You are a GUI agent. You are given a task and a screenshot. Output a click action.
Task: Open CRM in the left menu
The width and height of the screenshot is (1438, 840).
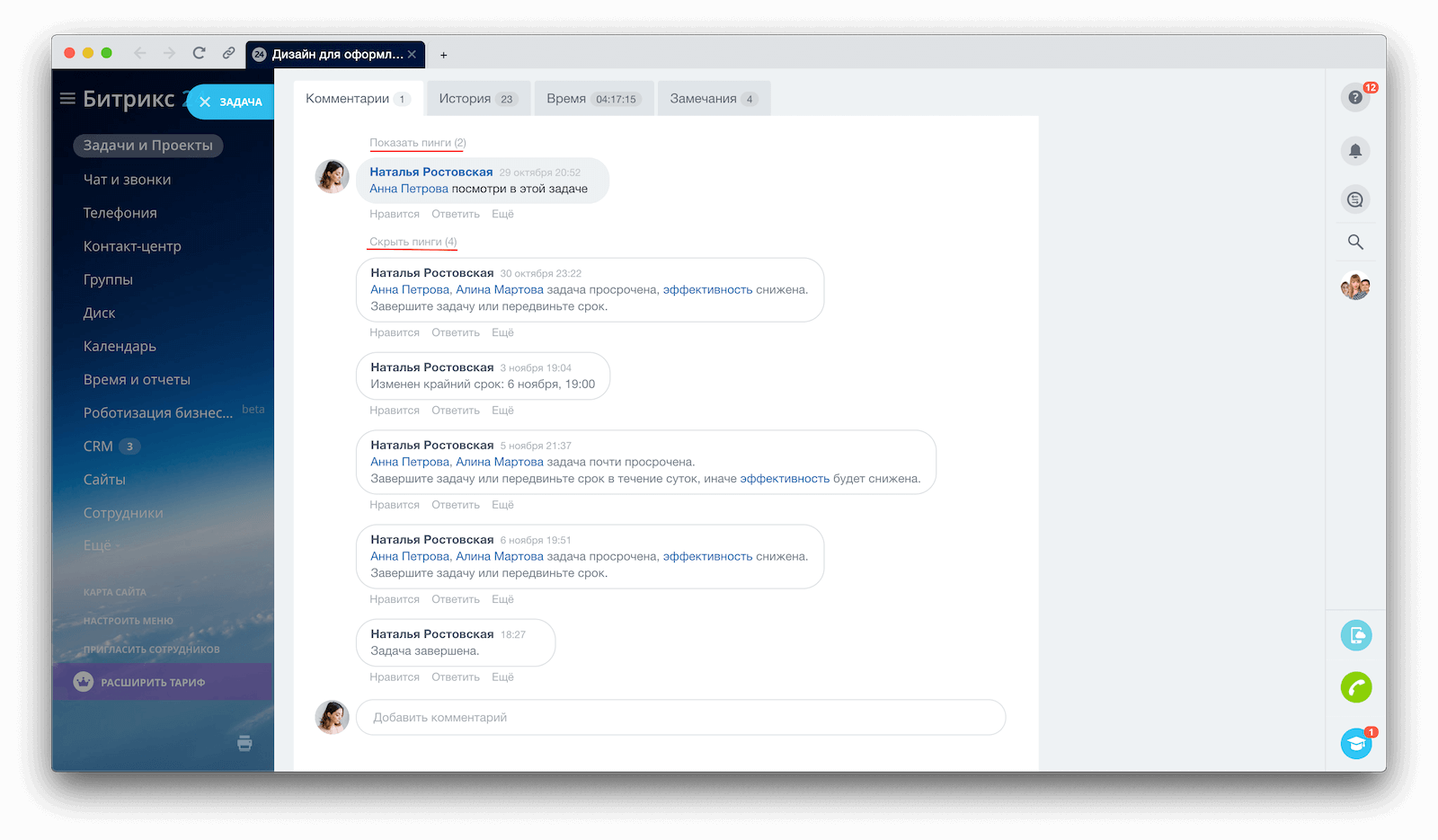(98, 447)
